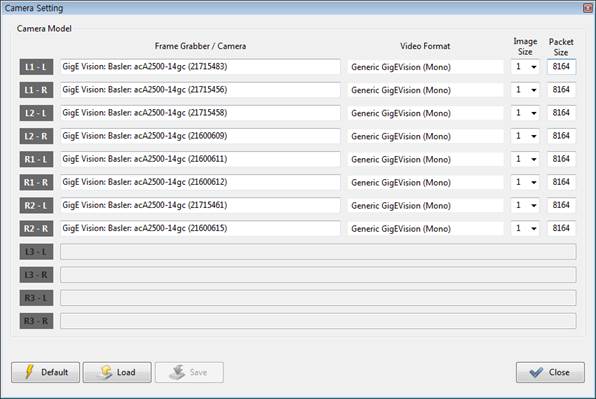Viewport: 596px width, 399px height.
Task: Select the R2 - L camera label
Action: coord(36,206)
